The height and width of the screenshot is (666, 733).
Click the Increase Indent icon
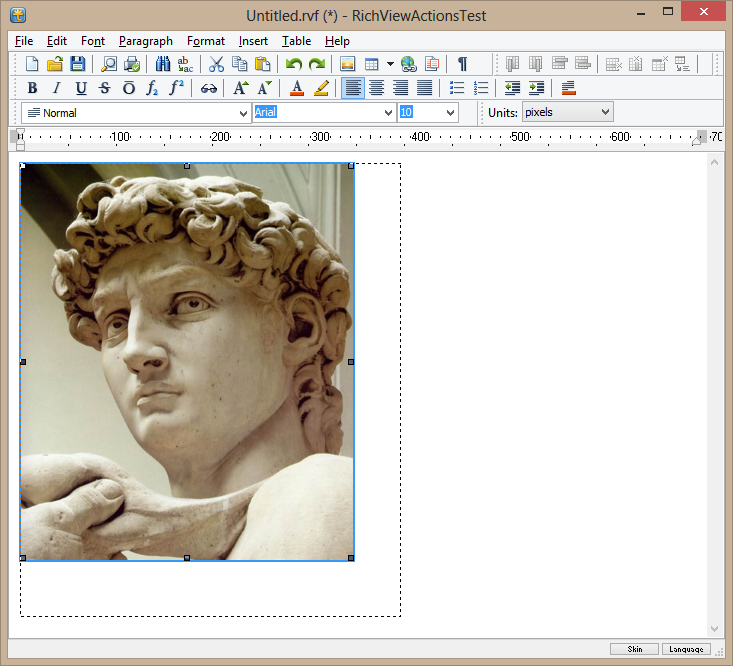pyautogui.click(x=537, y=88)
